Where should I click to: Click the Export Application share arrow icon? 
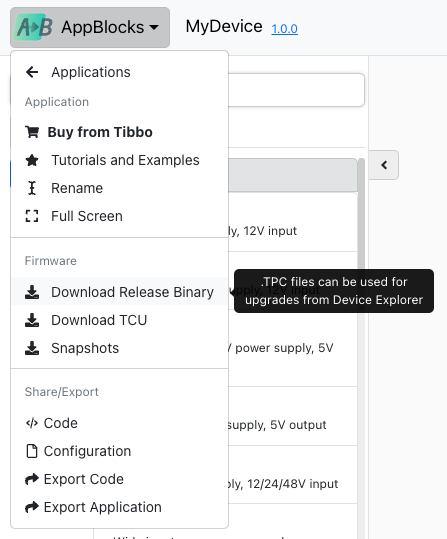pos(32,507)
